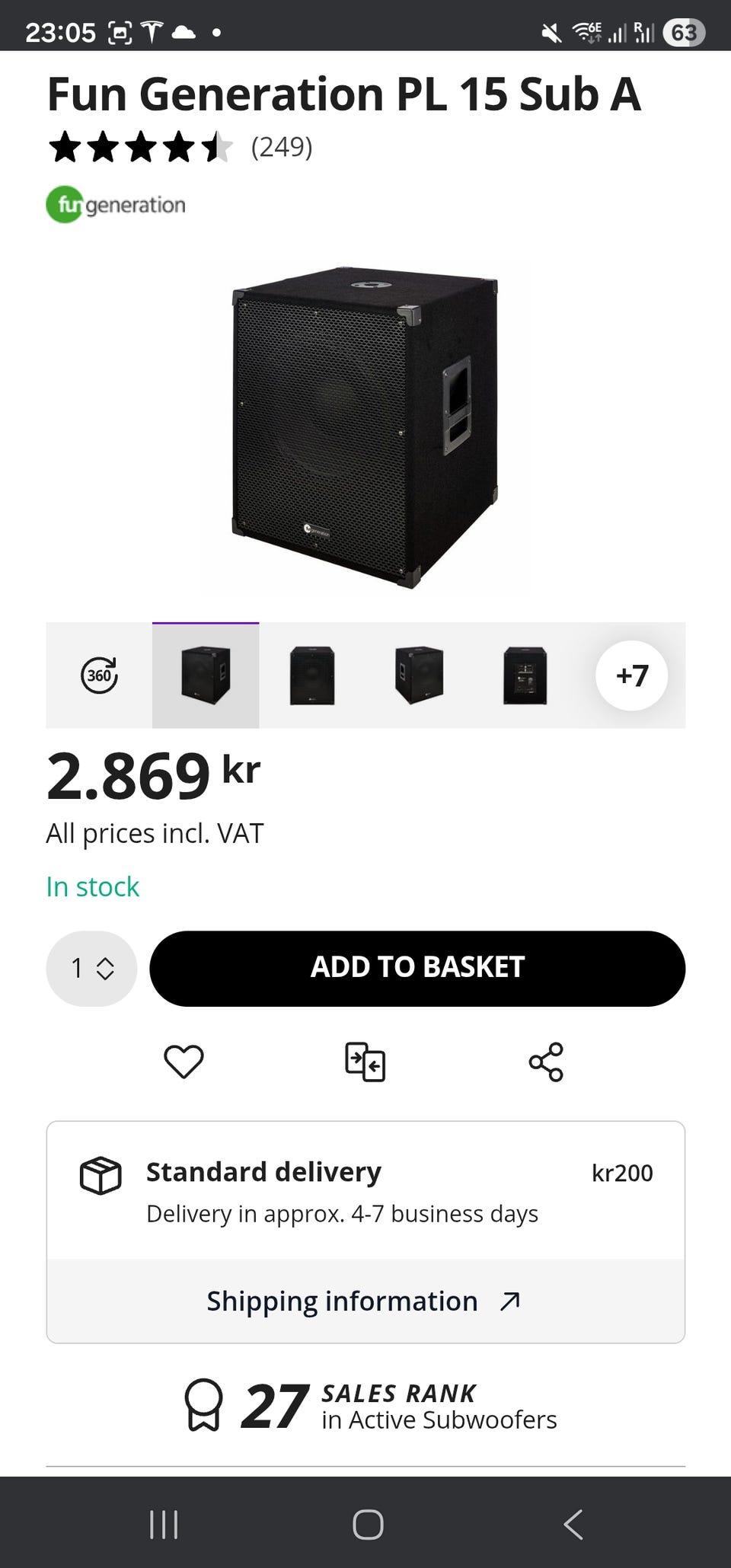Select the first highlighted subwoofer thumbnail
Screen dimensions: 731x1568
coord(206,675)
